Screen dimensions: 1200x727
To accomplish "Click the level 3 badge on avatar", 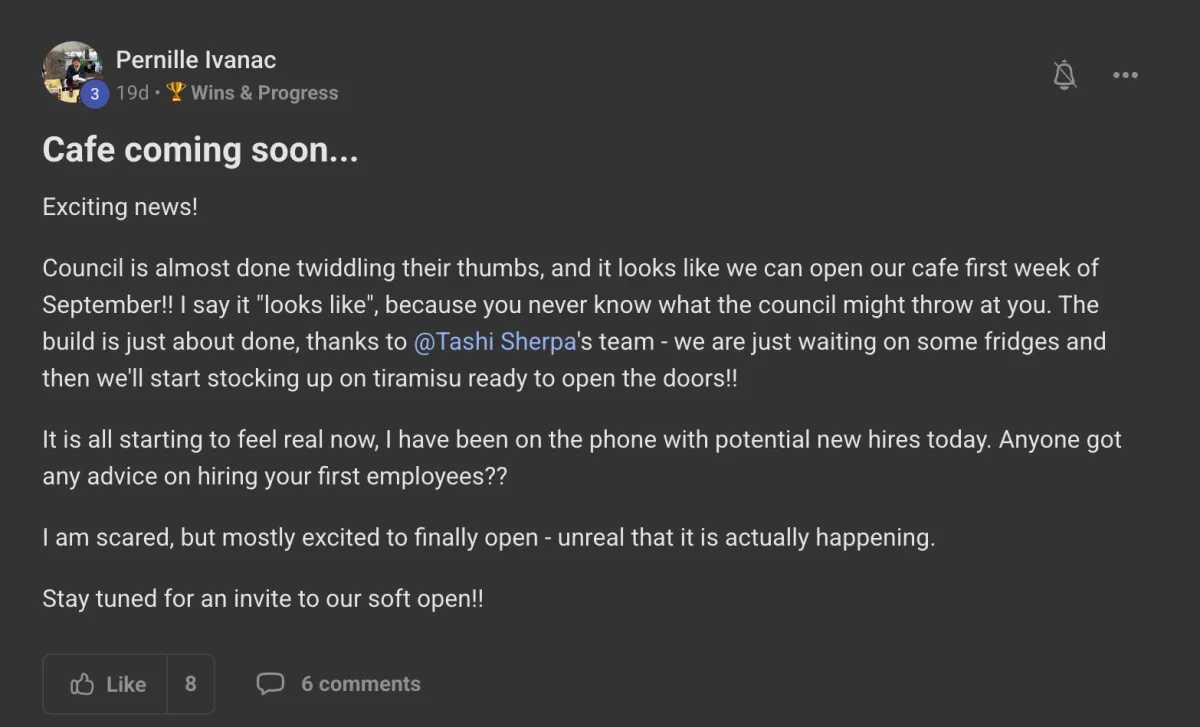I will coord(94,94).
